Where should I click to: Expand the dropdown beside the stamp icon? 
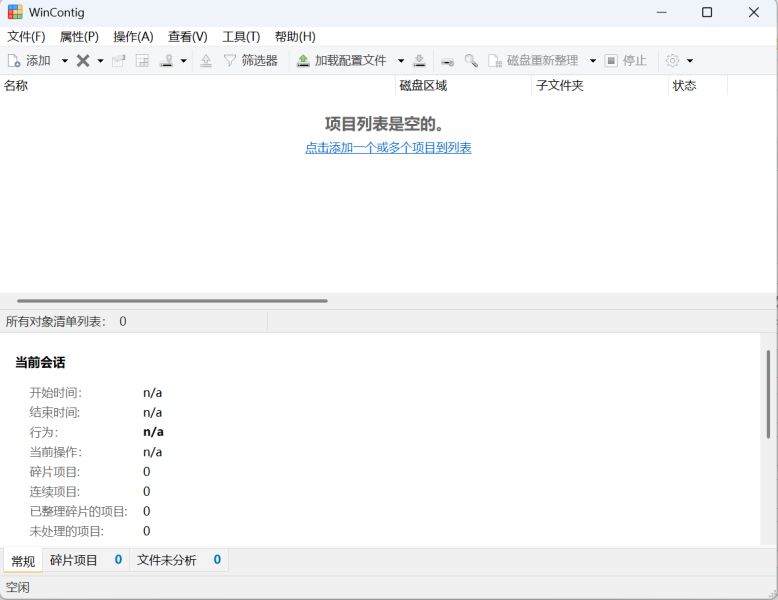pyautogui.click(x=184, y=61)
